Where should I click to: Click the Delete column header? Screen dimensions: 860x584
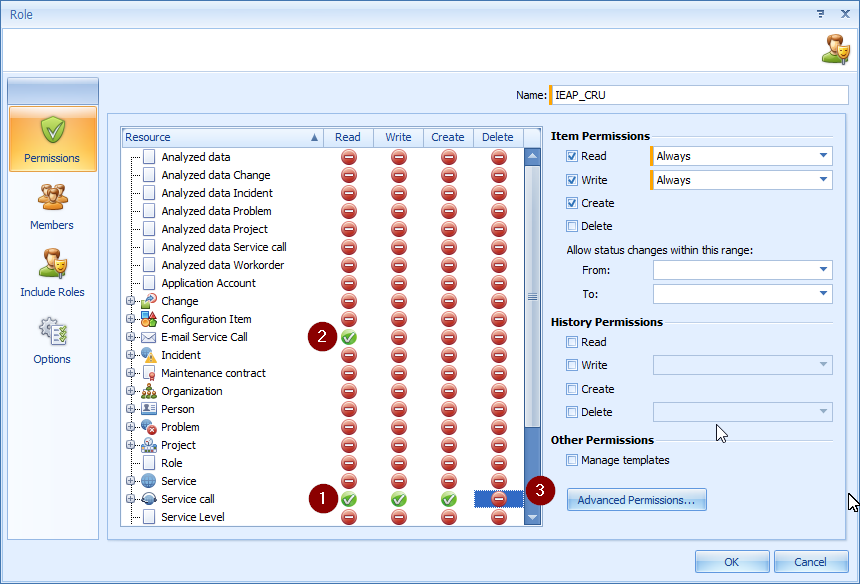(497, 137)
